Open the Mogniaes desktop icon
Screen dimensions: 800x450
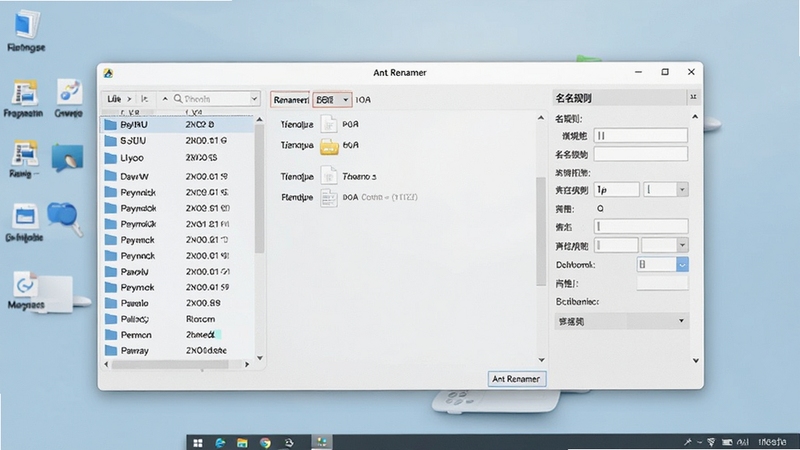pos(26,290)
